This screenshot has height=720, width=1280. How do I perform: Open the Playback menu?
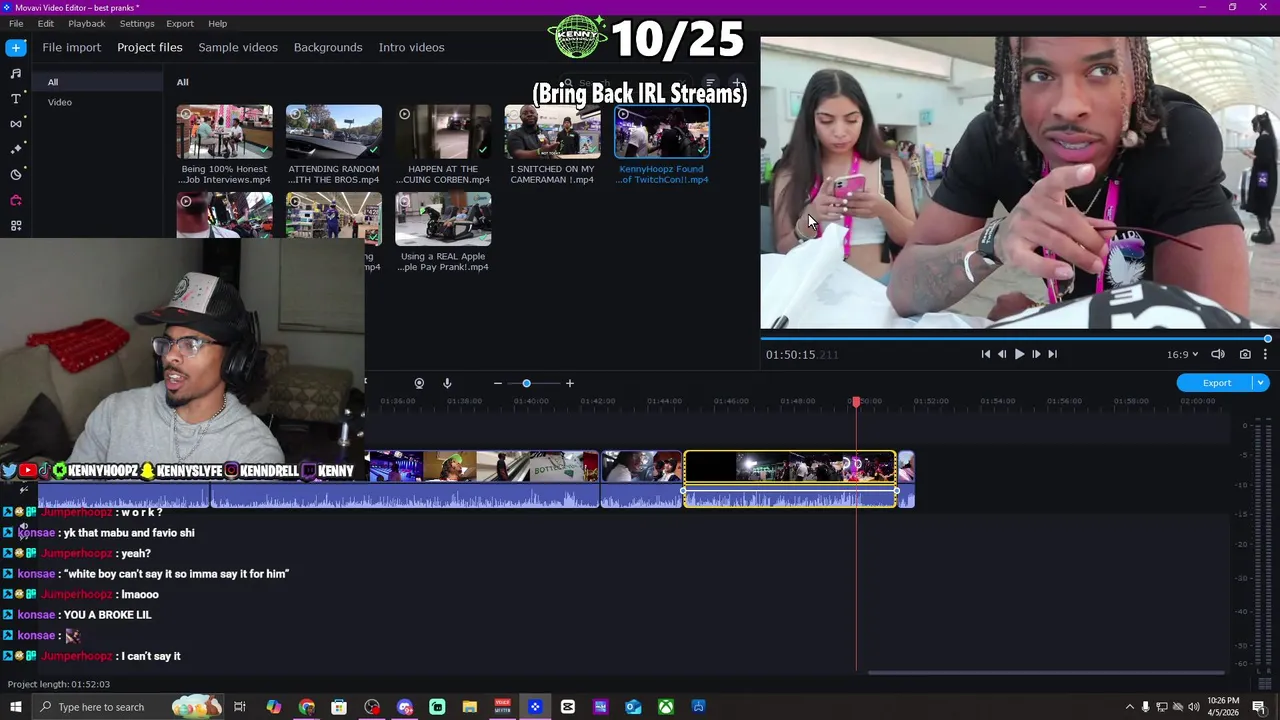tap(87, 23)
